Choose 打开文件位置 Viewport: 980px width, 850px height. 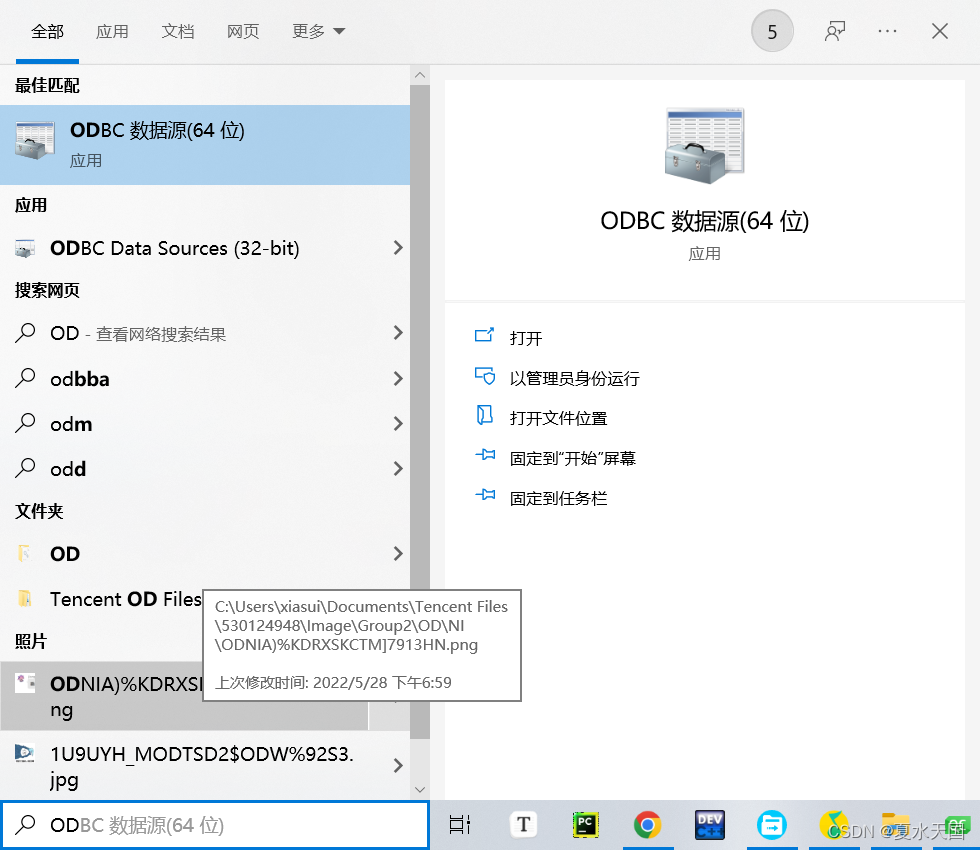tap(558, 418)
